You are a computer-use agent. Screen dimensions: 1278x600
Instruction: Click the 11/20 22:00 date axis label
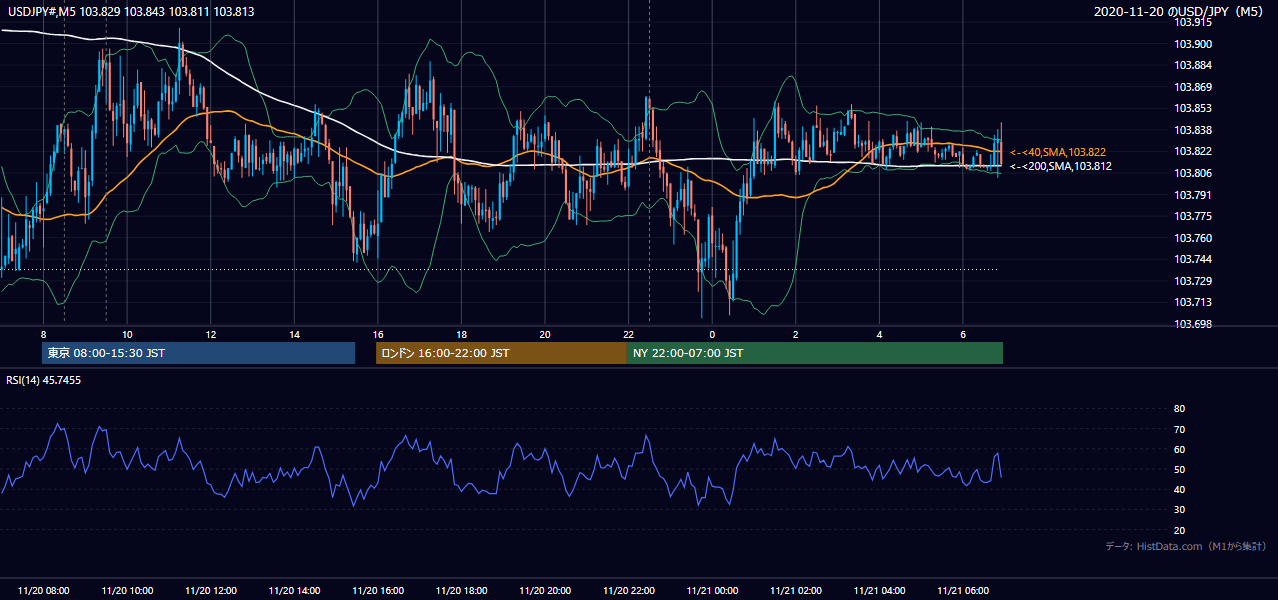pos(629,591)
